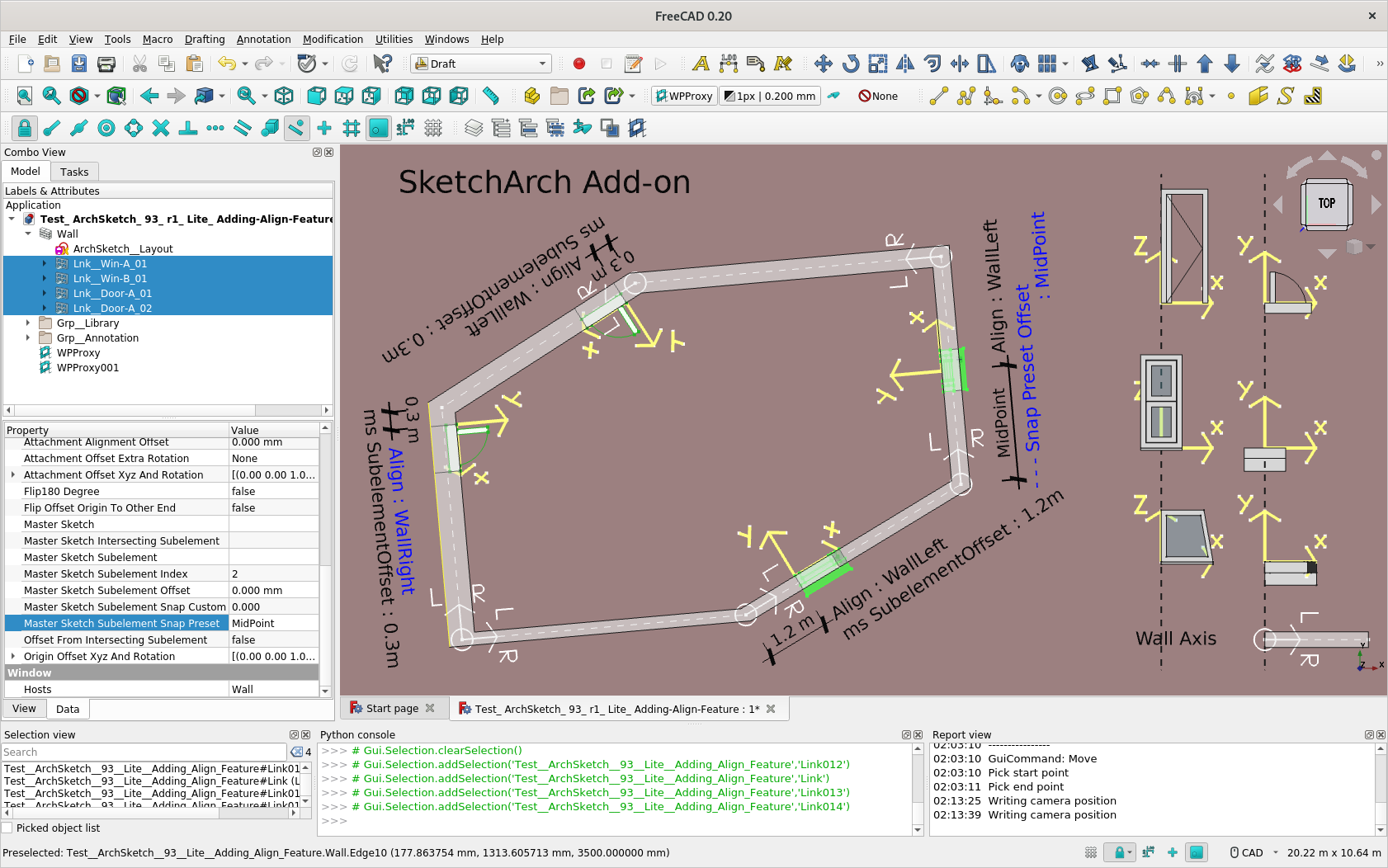Check the Picked object list checkbox
1388x868 pixels.
pyautogui.click(x=7, y=828)
